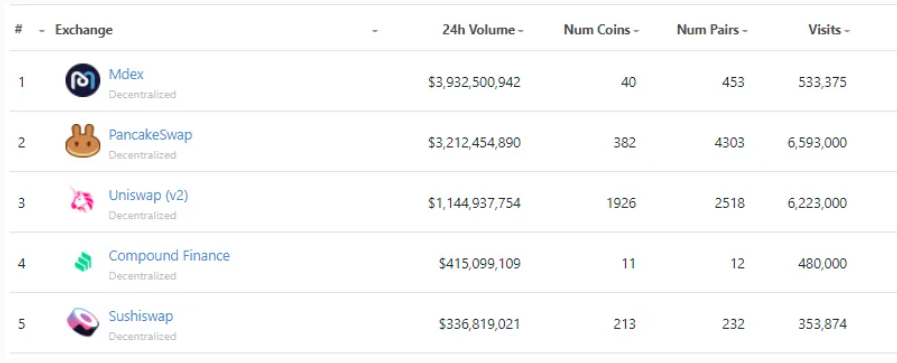897x363 pixels.
Task: Click the Compound Finance green logo
Action: pyautogui.click(x=83, y=262)
